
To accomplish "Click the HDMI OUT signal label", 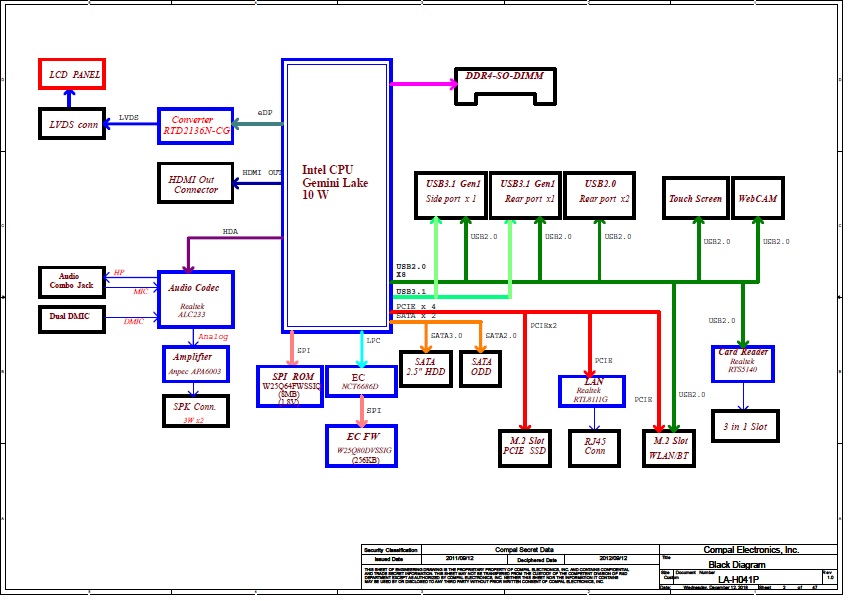I will point(262,173).
